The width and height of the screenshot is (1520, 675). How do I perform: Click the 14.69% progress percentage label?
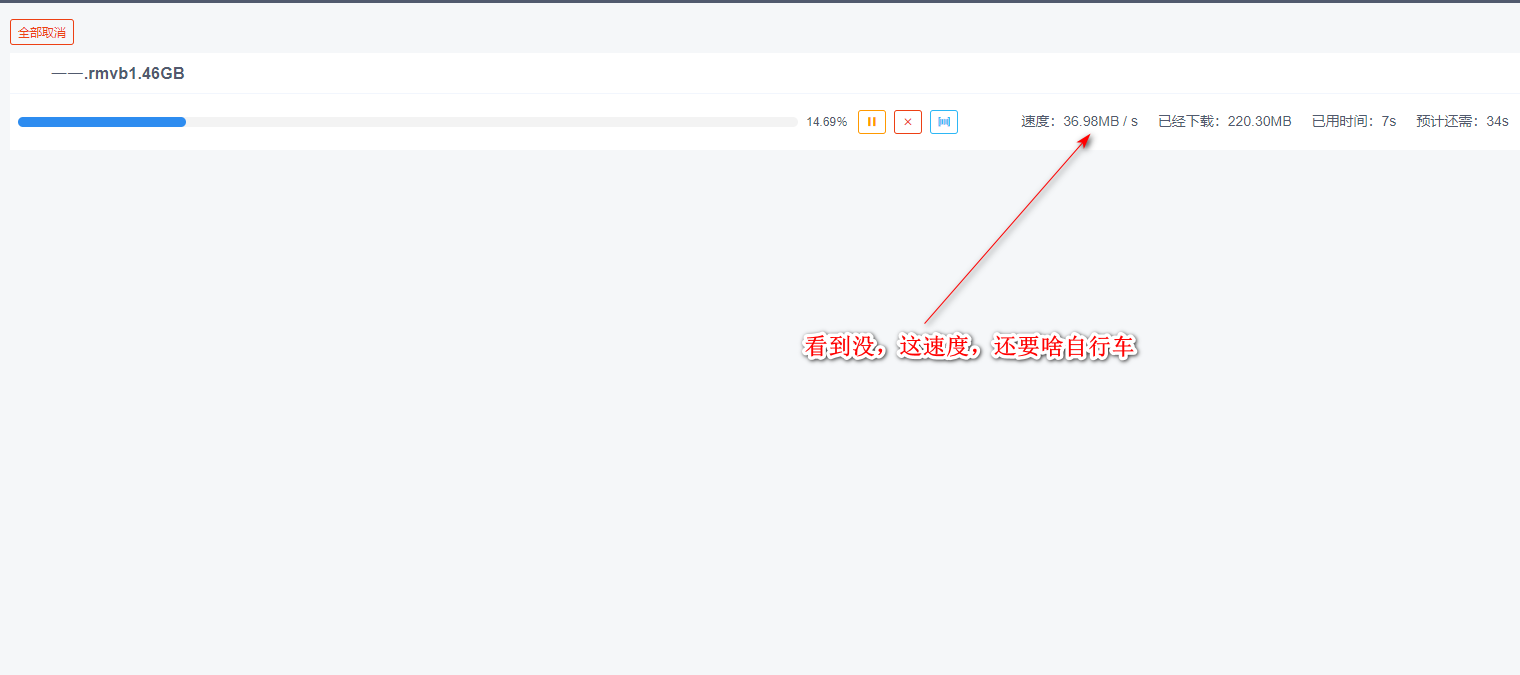click(x=827, y=121)
